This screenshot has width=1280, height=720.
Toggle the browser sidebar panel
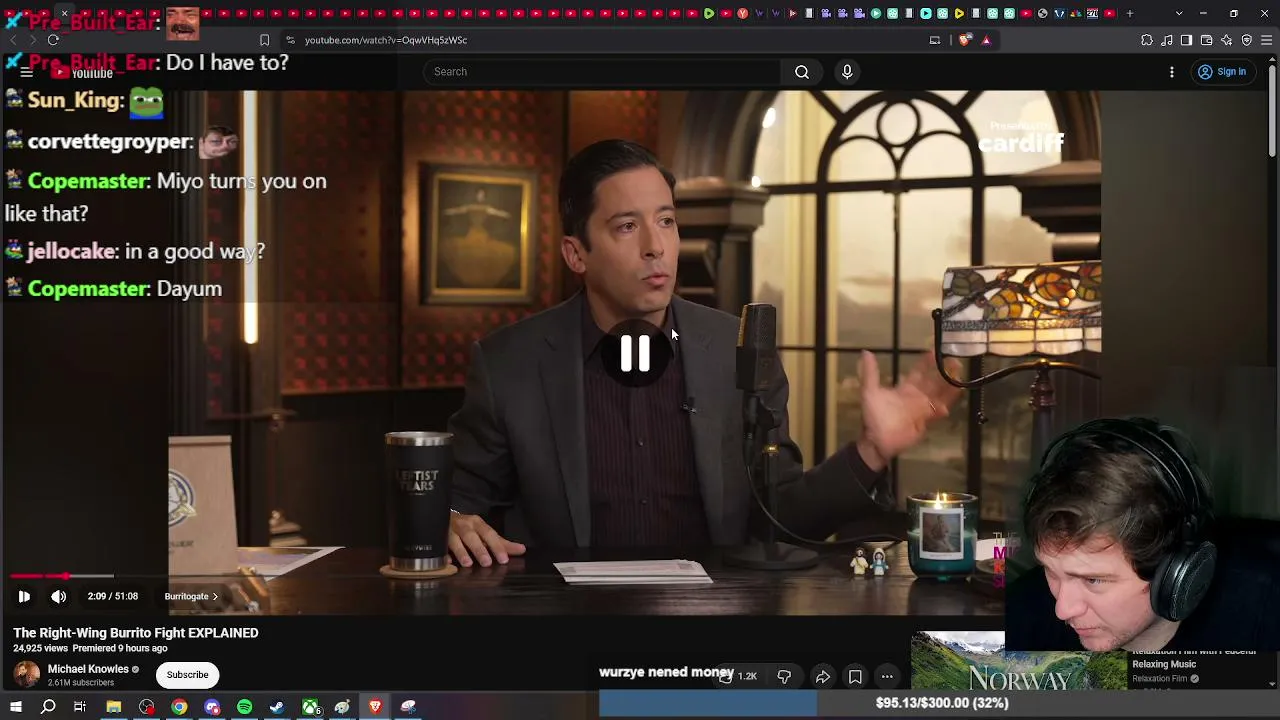1186,40
